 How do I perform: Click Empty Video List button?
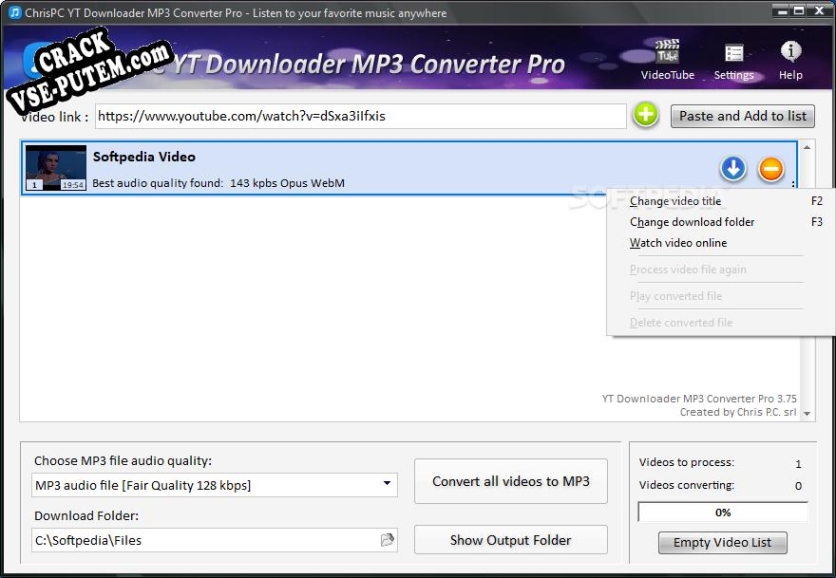(x=722, y=542)
